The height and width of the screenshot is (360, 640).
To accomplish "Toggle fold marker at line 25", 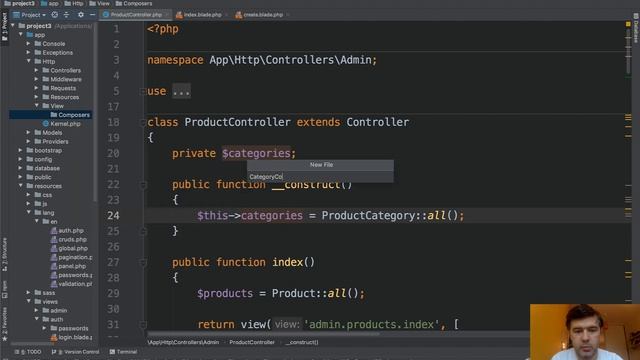I will point(143,231).
